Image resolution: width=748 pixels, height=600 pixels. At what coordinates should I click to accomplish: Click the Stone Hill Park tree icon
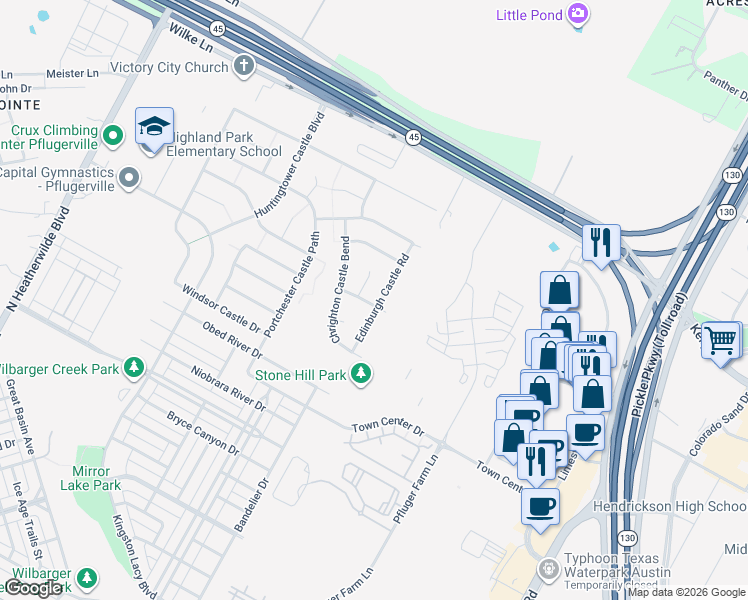361,373
